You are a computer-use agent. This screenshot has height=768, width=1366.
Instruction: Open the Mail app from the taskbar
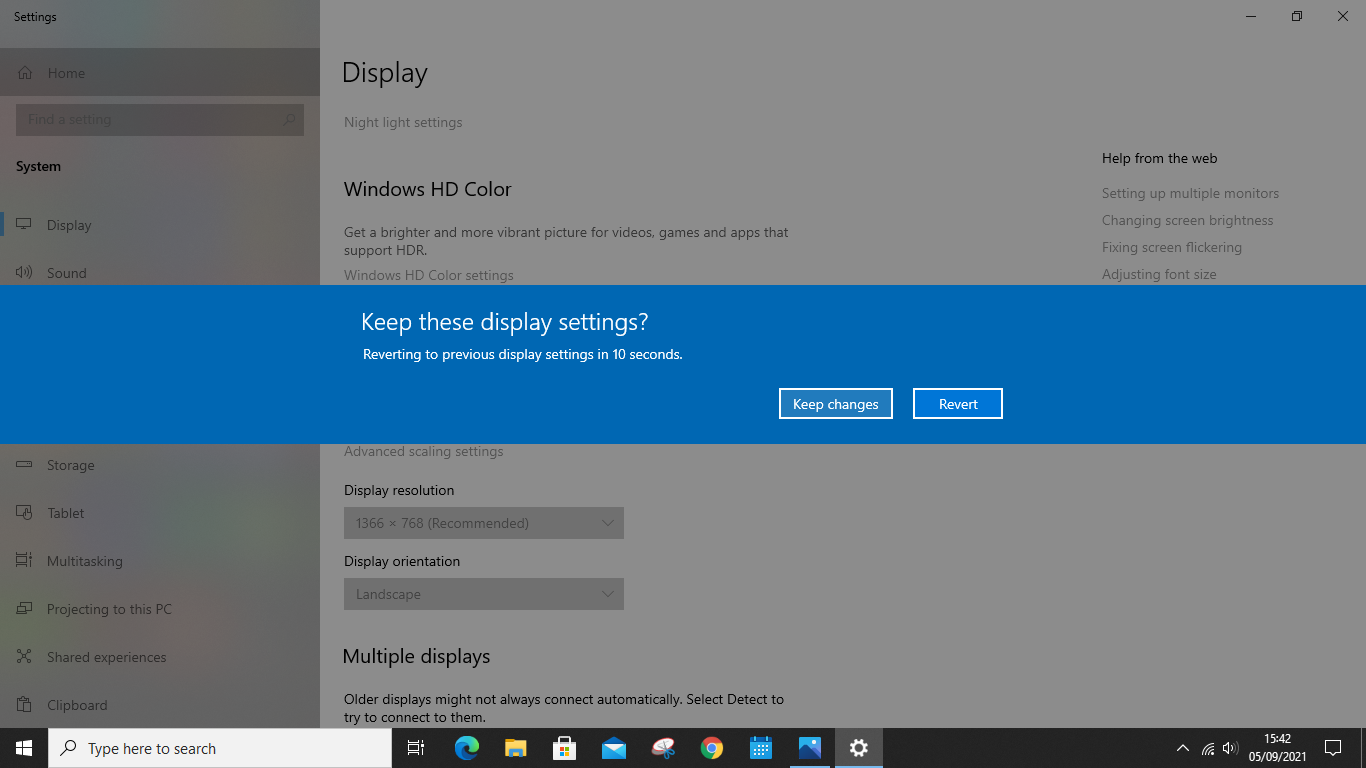point(613,748)
